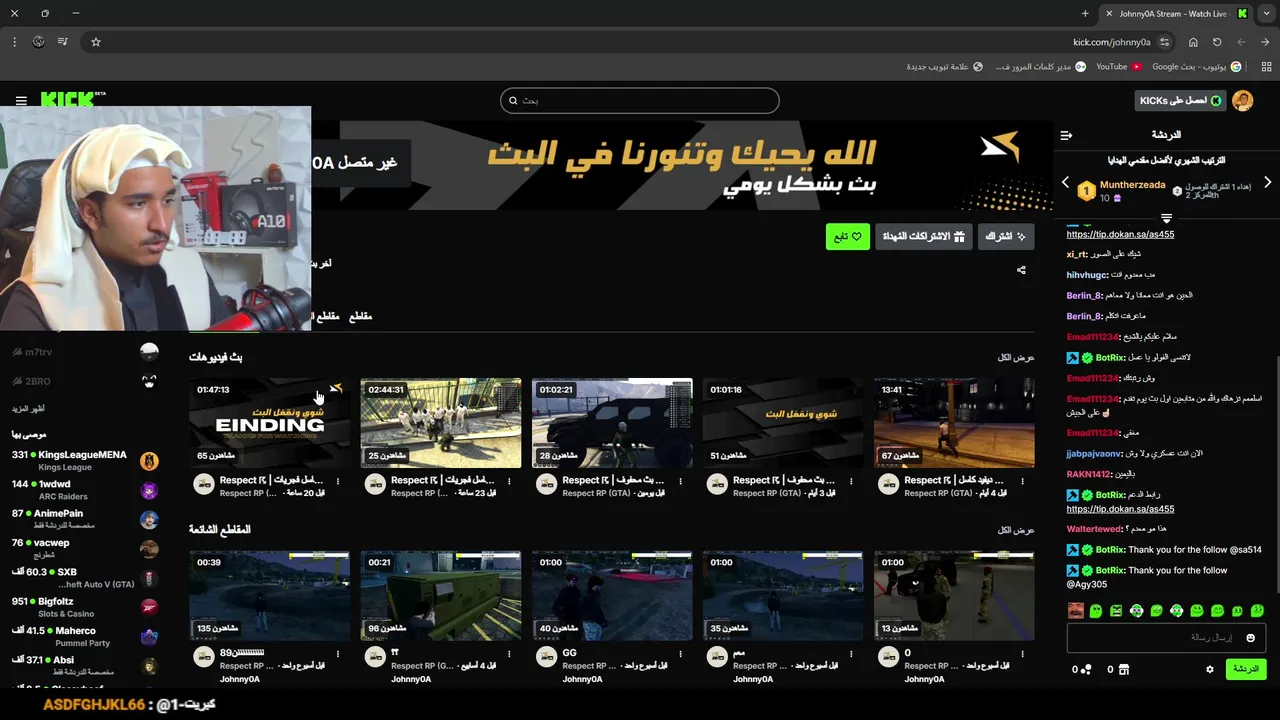Open options menu for the 01:47:13 video

tap(338, 481)
